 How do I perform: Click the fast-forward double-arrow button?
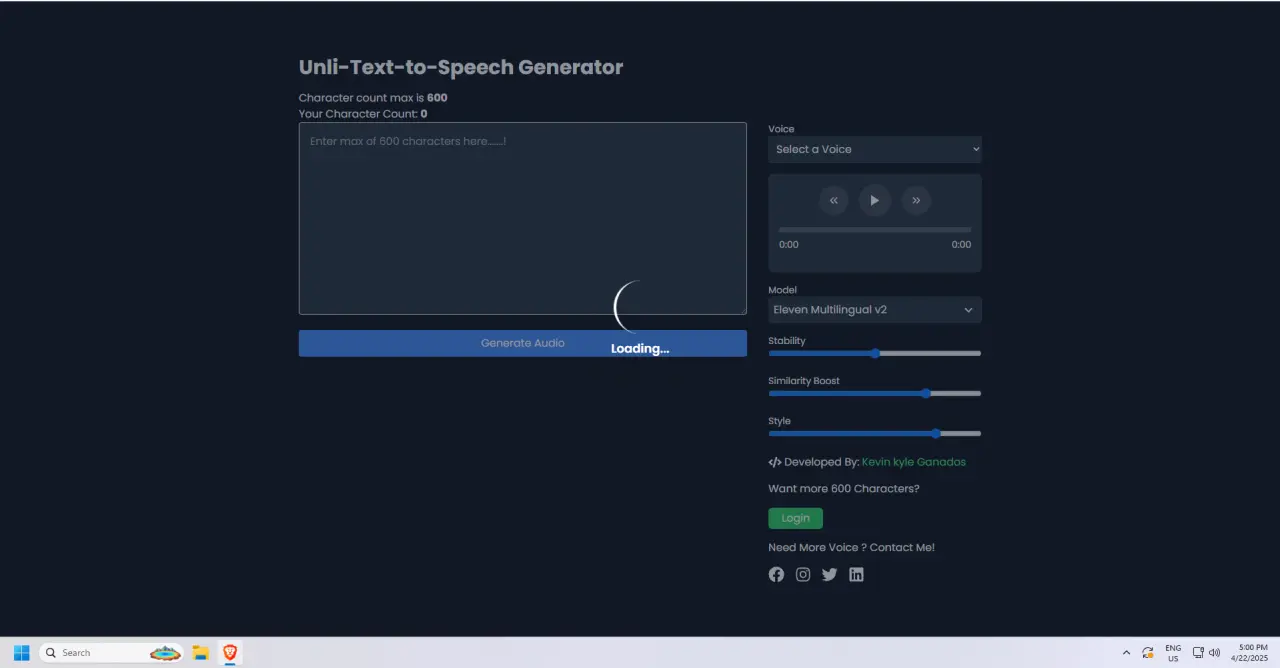(x=916, y=200)
